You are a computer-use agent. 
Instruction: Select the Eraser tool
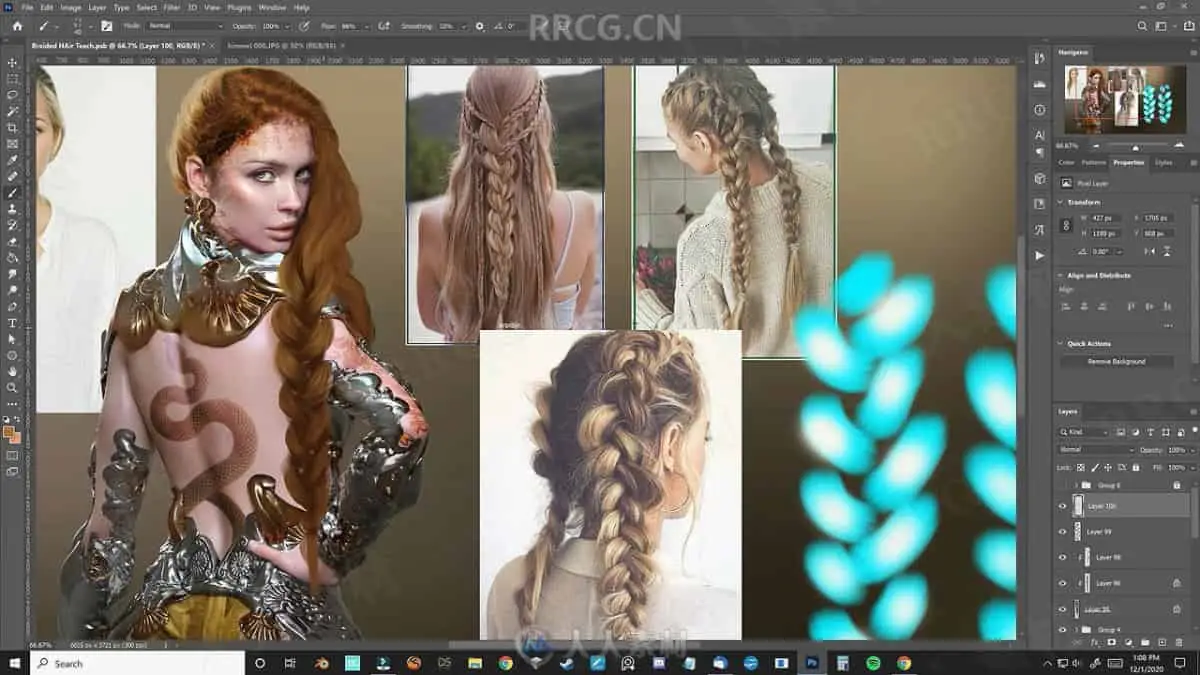click(13, 241)
